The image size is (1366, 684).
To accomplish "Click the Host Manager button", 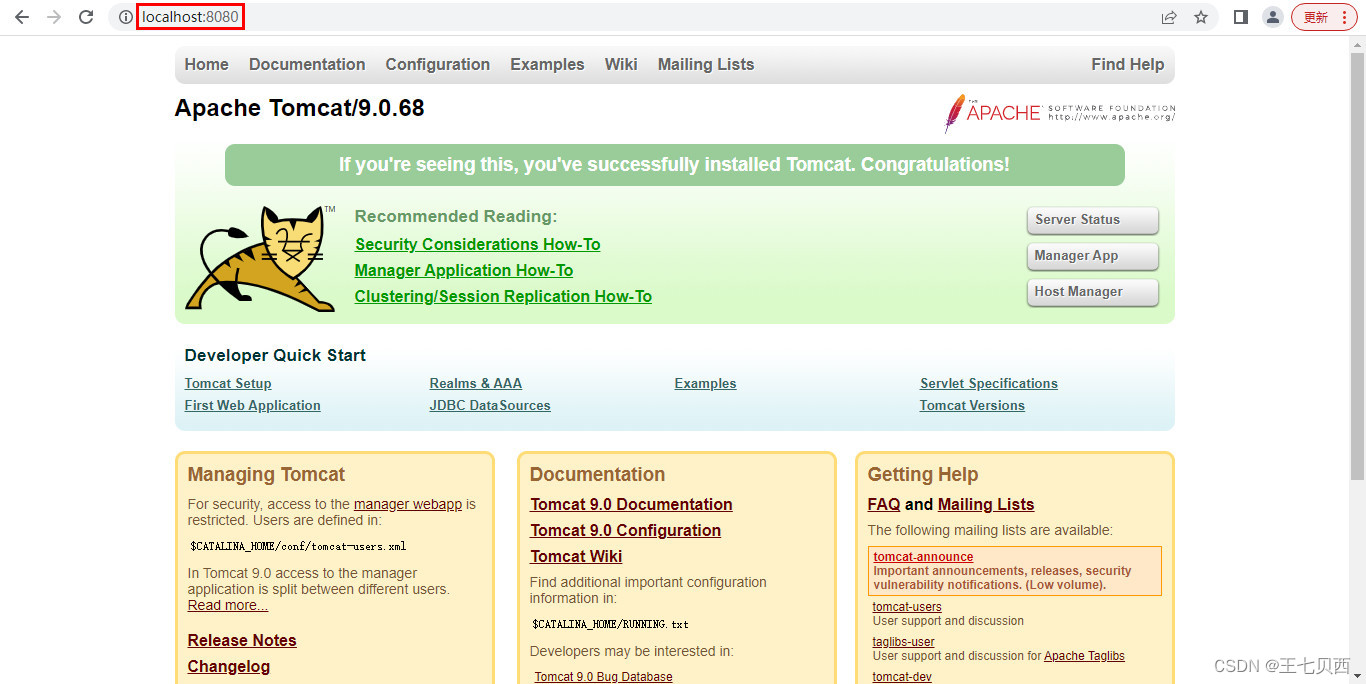I will click(x=1093, y=293).
